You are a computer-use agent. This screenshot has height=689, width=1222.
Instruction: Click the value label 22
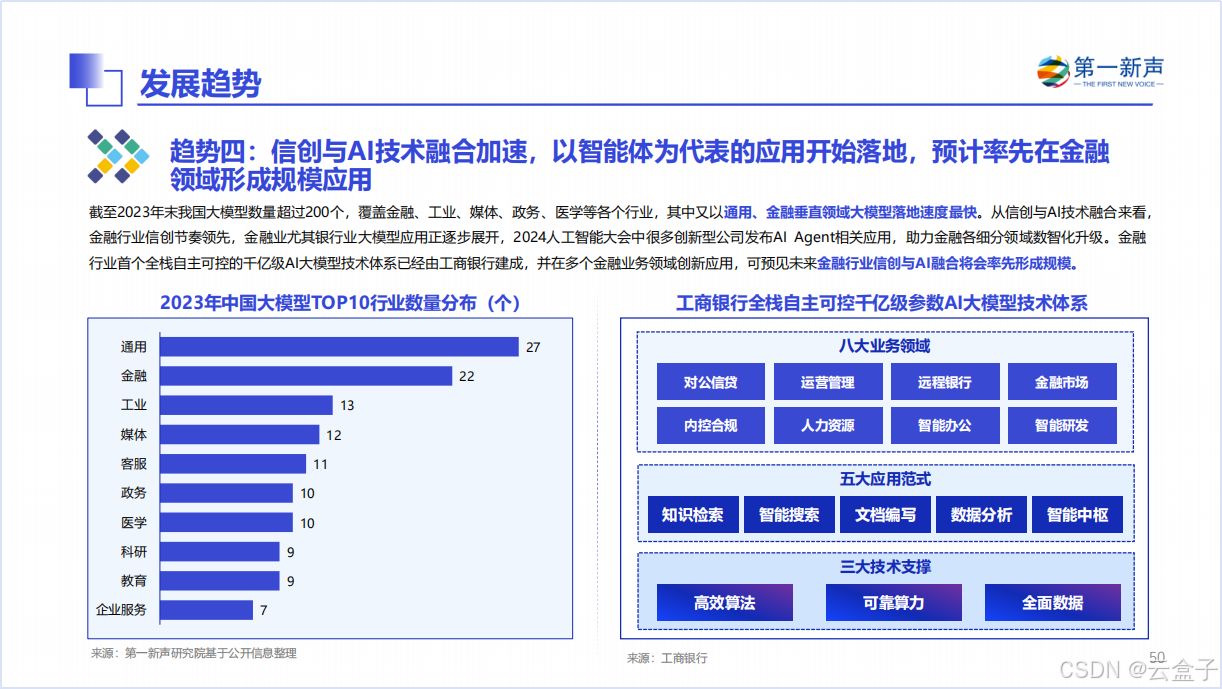[466, 377]
